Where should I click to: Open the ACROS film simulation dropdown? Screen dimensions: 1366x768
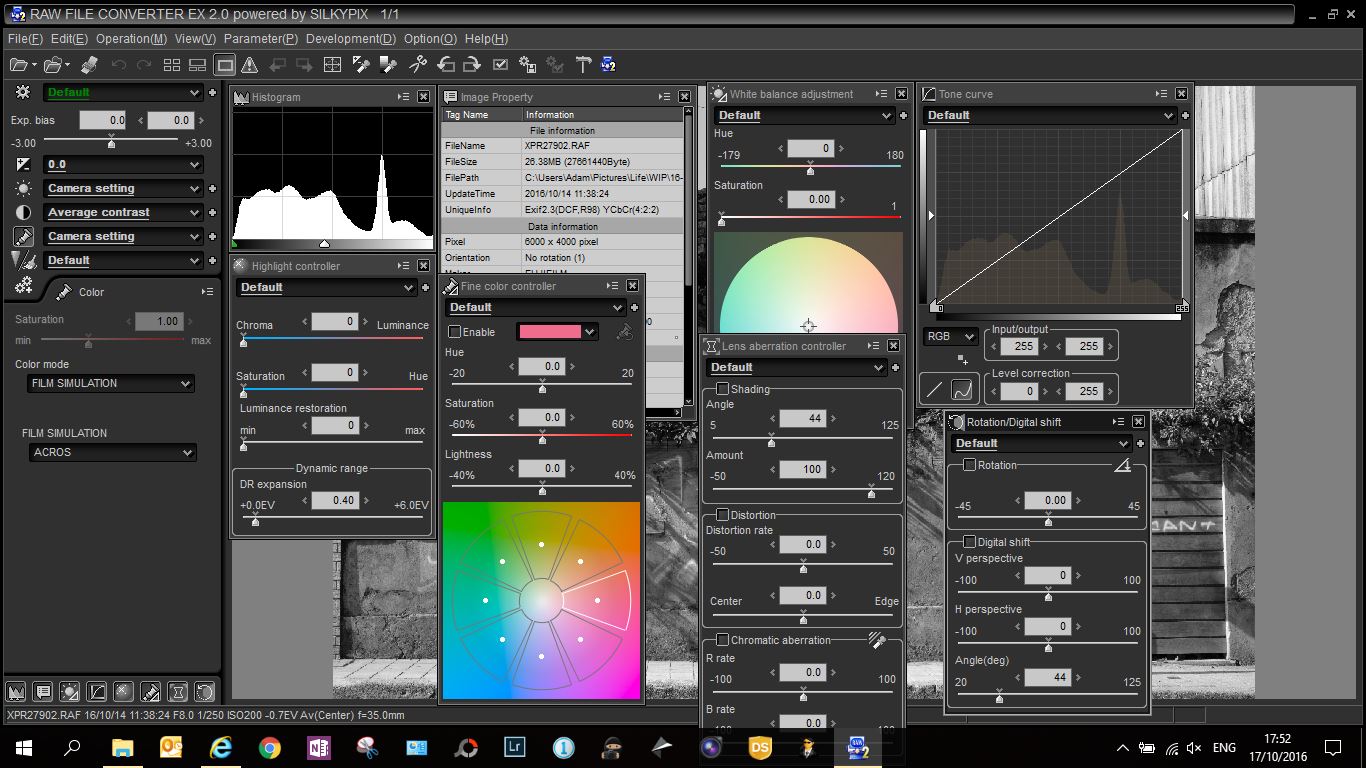coord(113,452)
